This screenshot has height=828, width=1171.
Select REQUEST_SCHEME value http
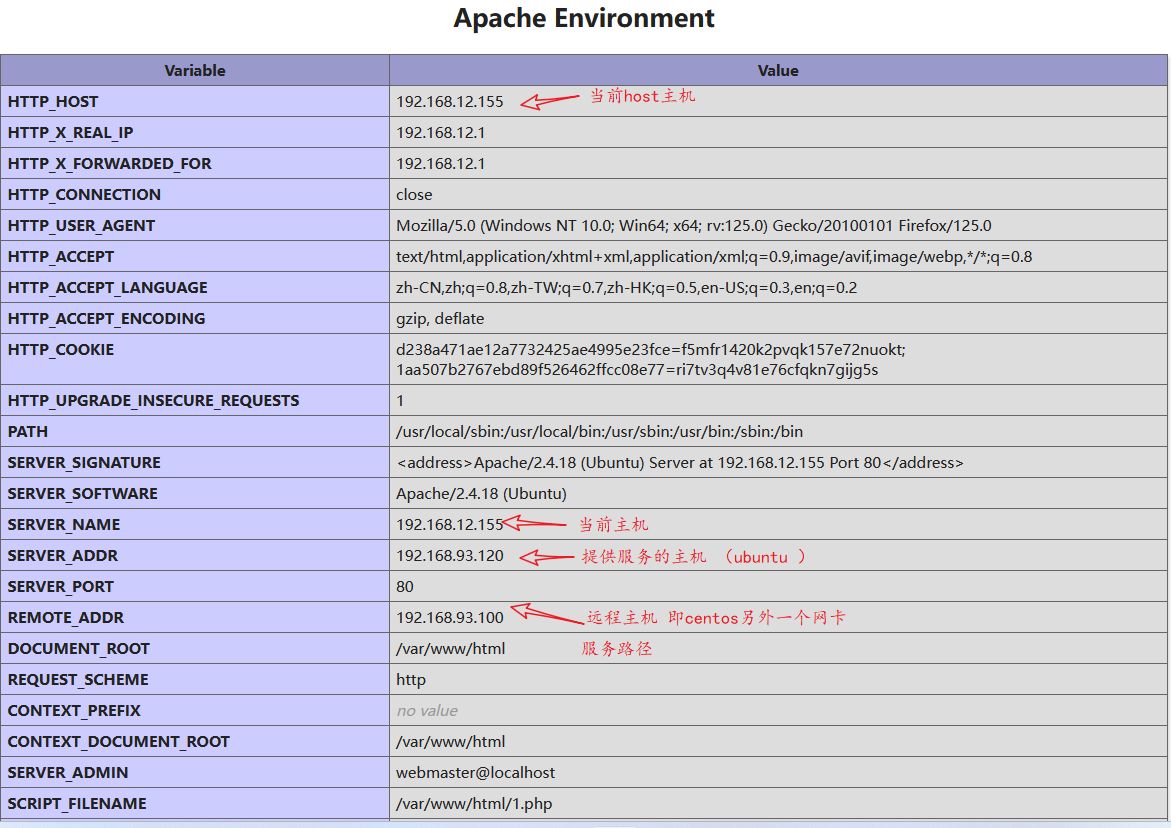point(411,679)
